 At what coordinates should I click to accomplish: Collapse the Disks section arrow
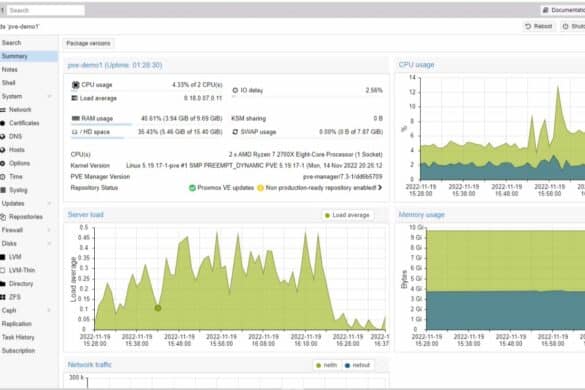point(50,243)
